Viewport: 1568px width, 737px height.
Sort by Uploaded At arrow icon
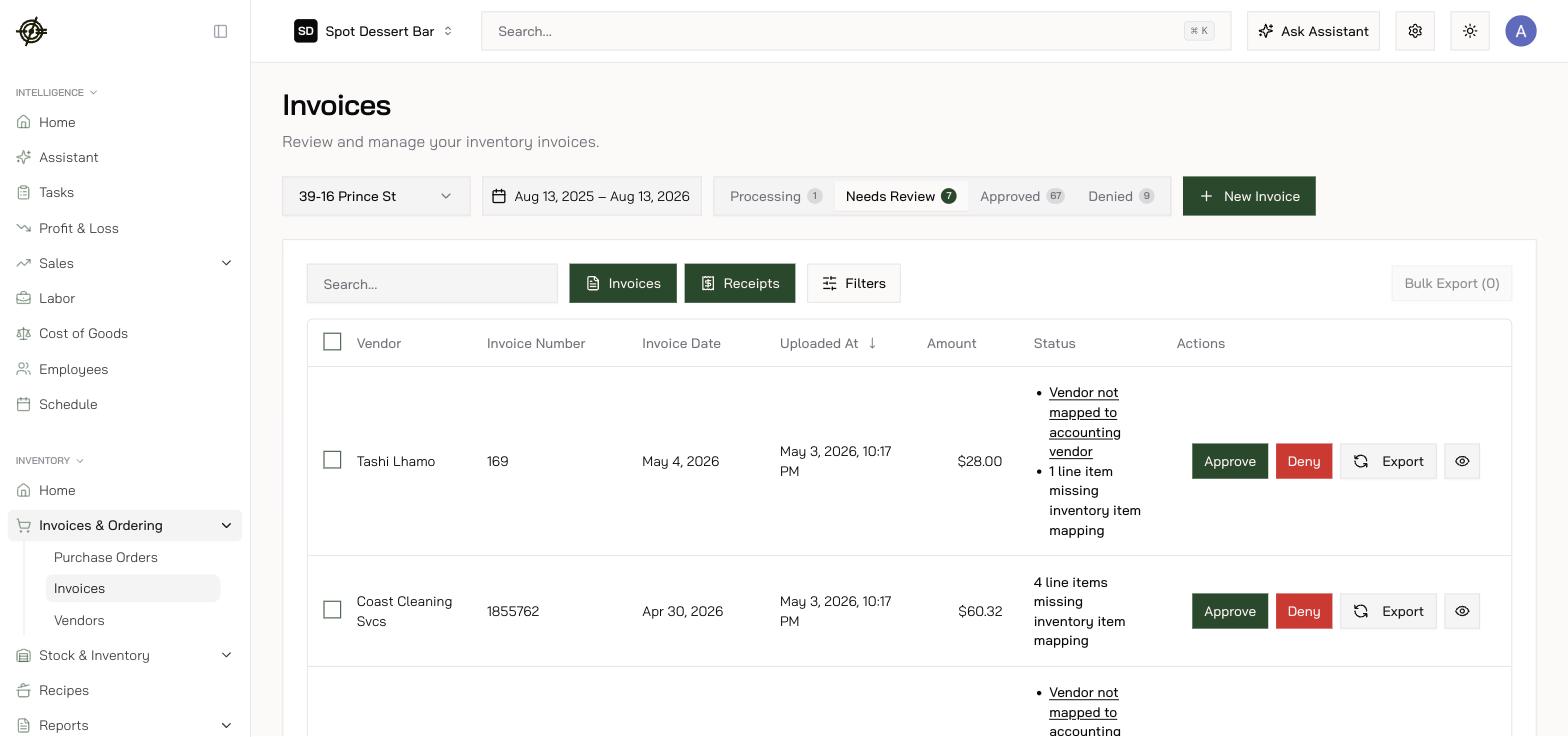pos(872,343)
